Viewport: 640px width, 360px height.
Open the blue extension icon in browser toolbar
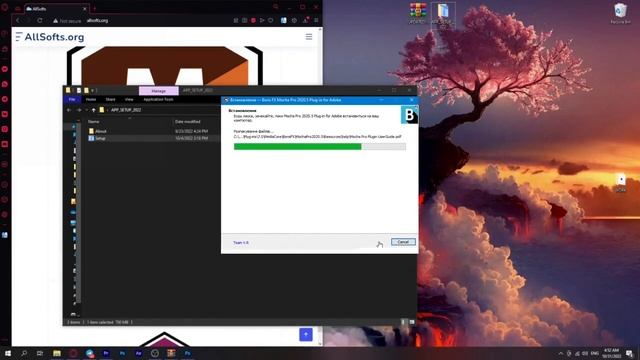pyautogui.click(x=284, y=20)
